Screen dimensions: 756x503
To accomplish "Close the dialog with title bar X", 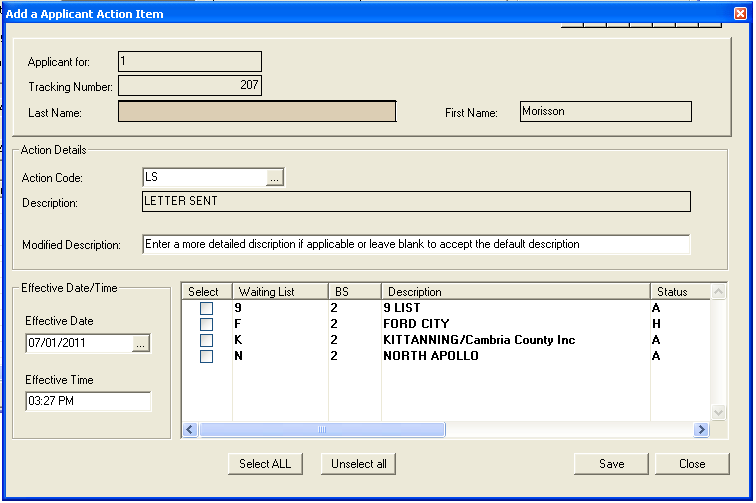I will pos(740,14).
